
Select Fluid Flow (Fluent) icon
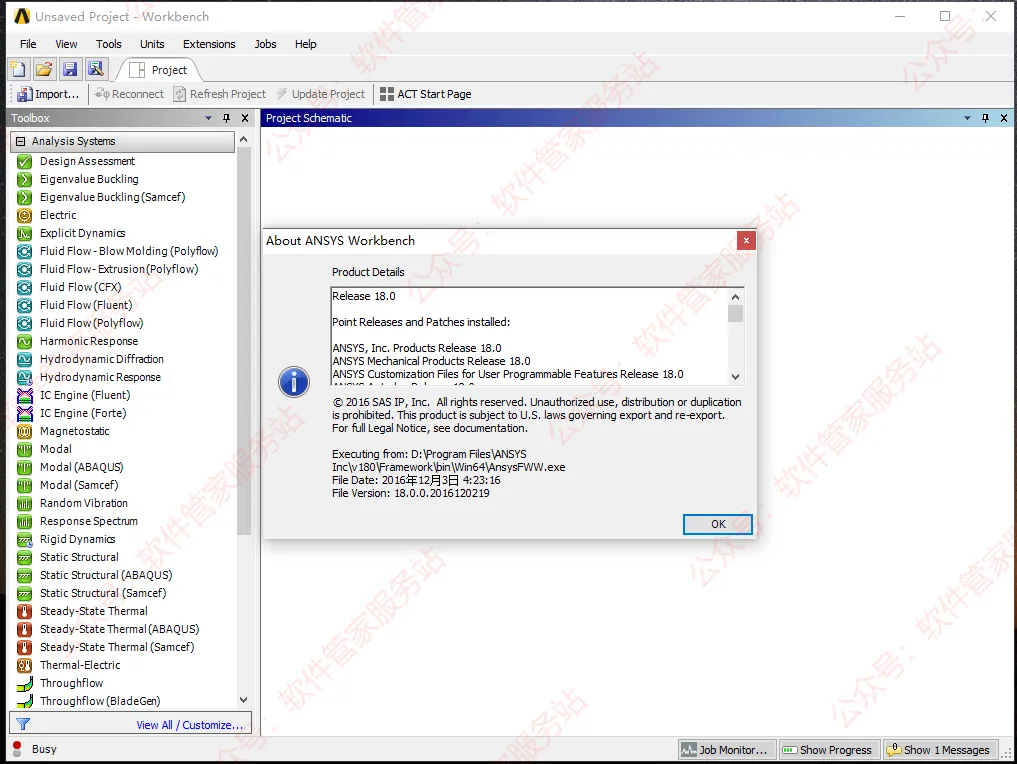(25, 305)
